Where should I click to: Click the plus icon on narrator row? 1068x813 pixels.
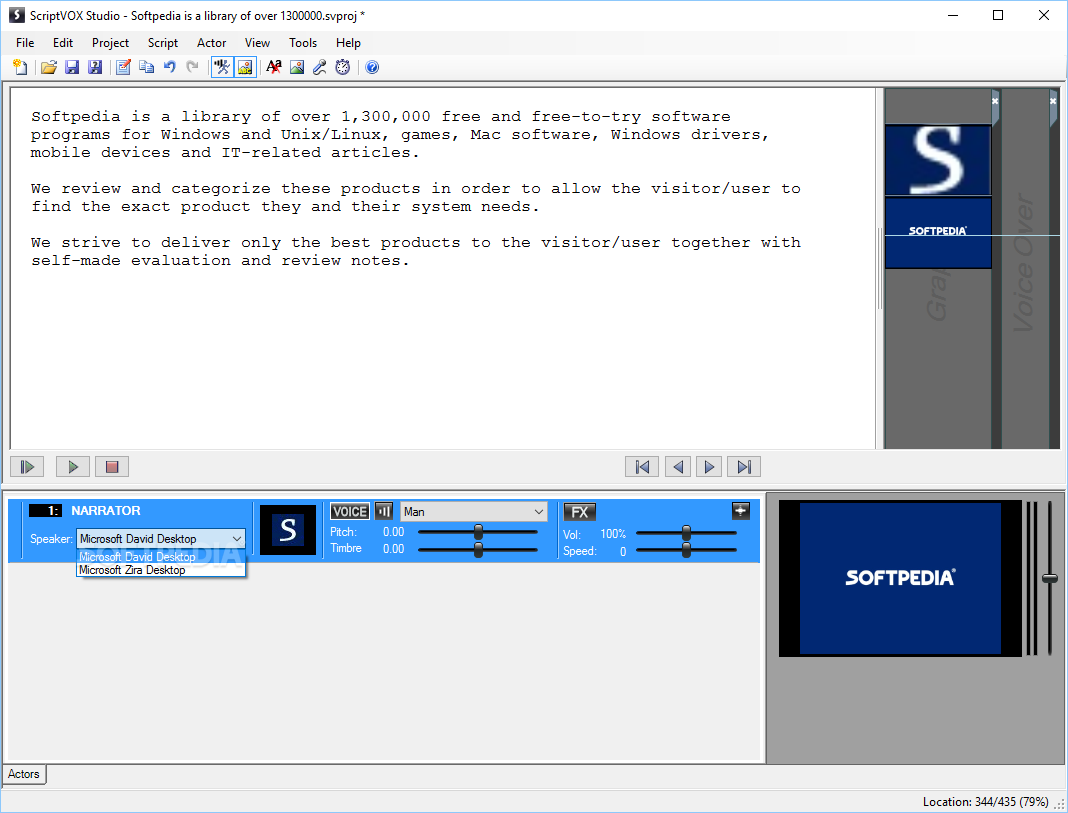click(x=740, y=511)
